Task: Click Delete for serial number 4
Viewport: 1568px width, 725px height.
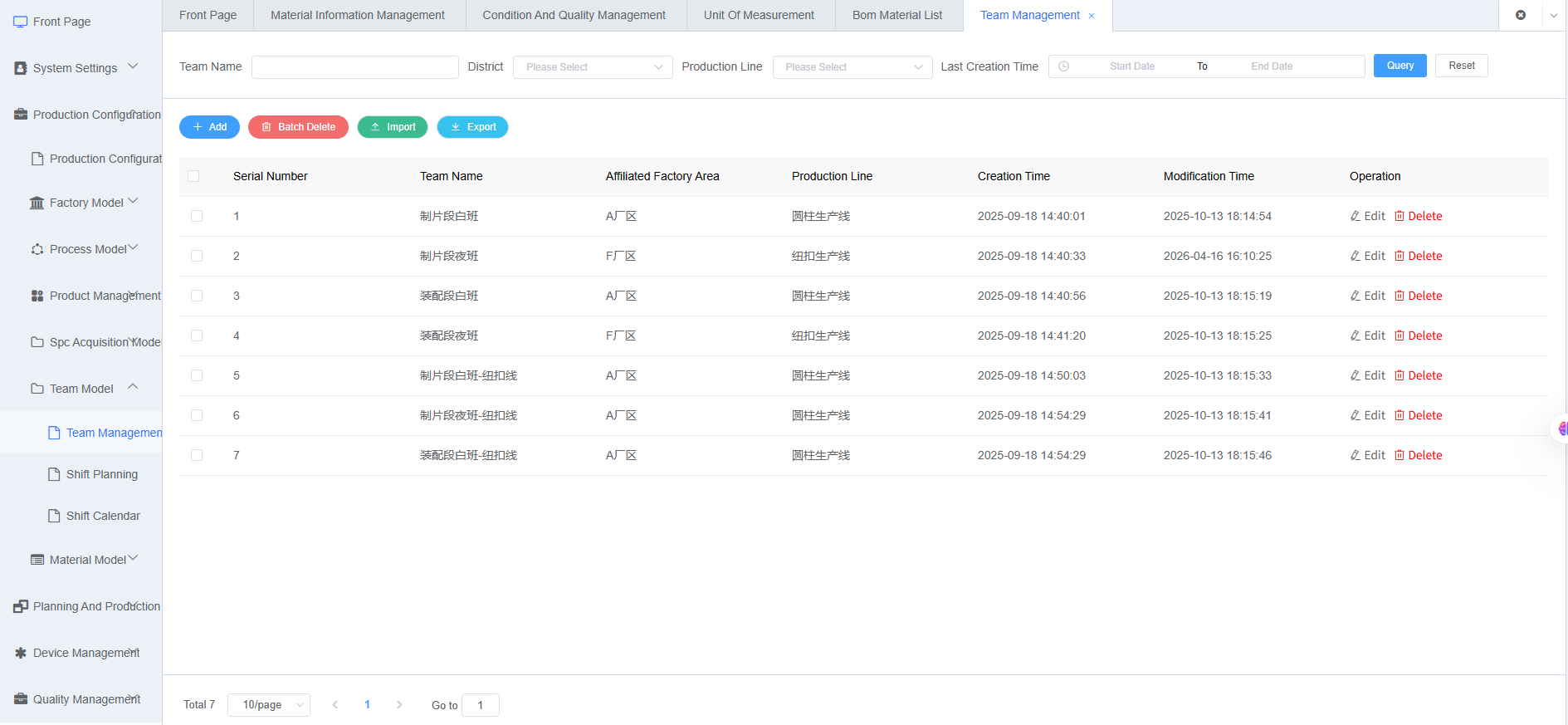Action: pyautogui.click(x=1419, y=336)
